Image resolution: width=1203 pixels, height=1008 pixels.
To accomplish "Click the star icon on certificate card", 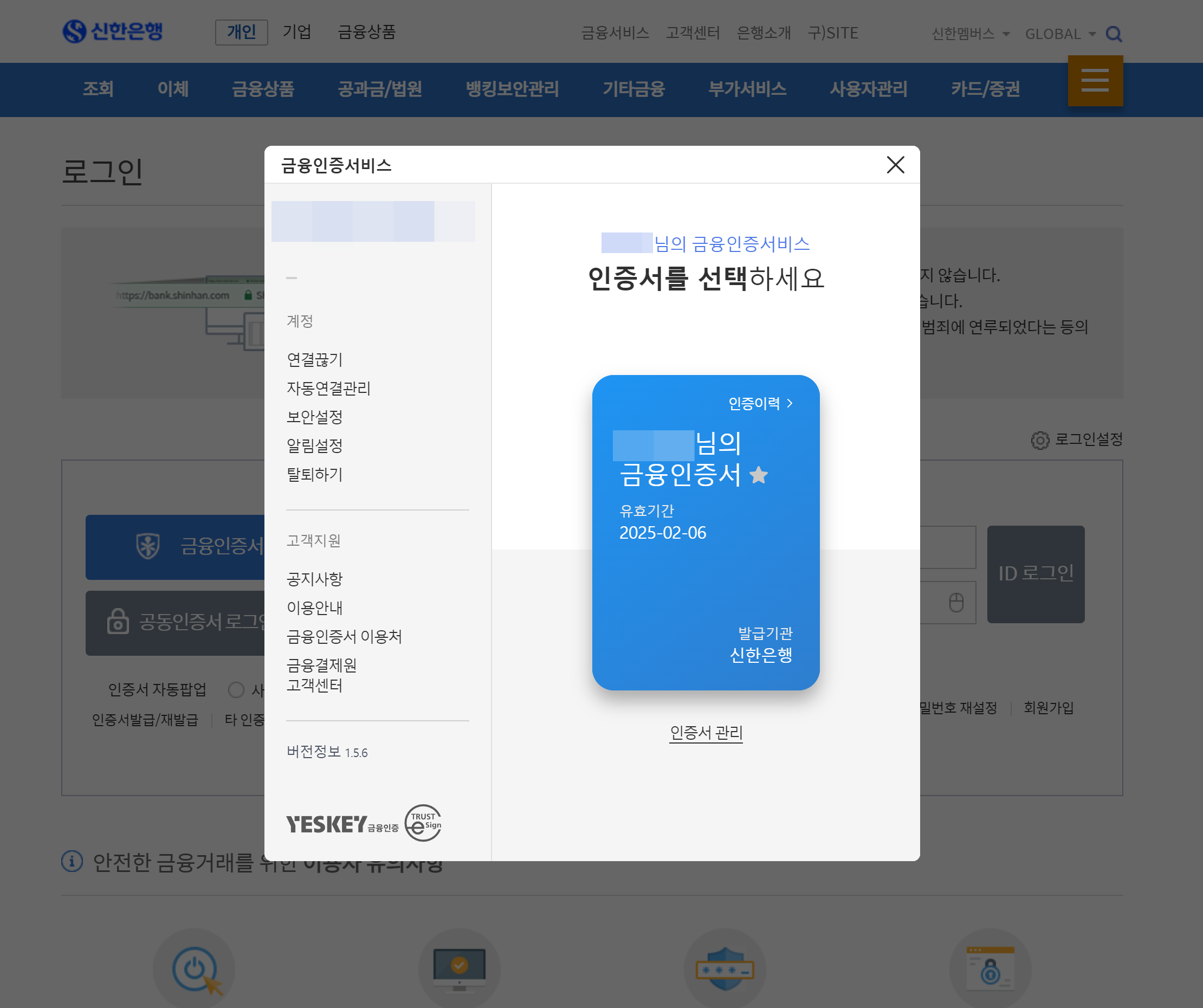I will [759, 475].
